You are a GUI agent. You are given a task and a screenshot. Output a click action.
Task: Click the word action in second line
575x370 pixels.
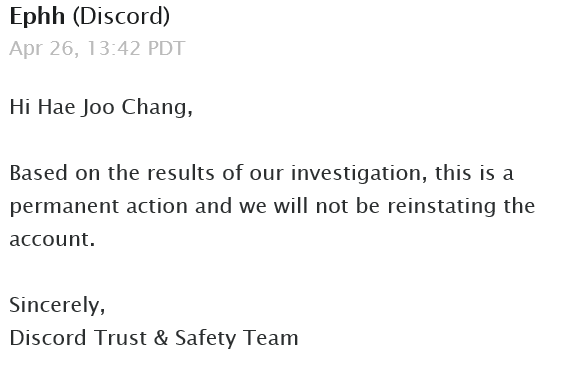(157, 206)
